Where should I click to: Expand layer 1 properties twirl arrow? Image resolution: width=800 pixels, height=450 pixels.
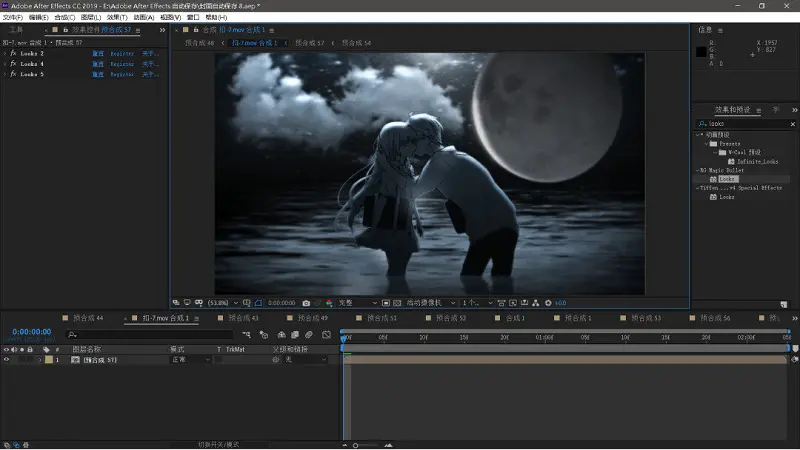pyautogui.click(x=40, y=360)
